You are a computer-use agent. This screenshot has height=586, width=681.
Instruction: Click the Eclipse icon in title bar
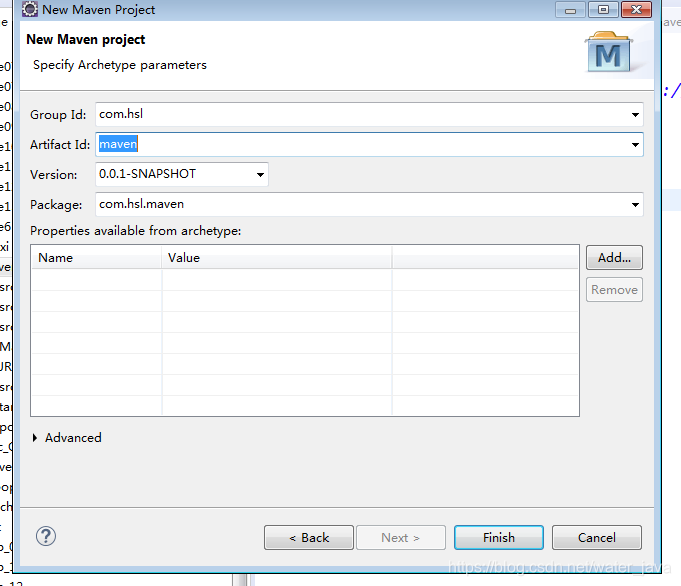(x=30, y=9)
